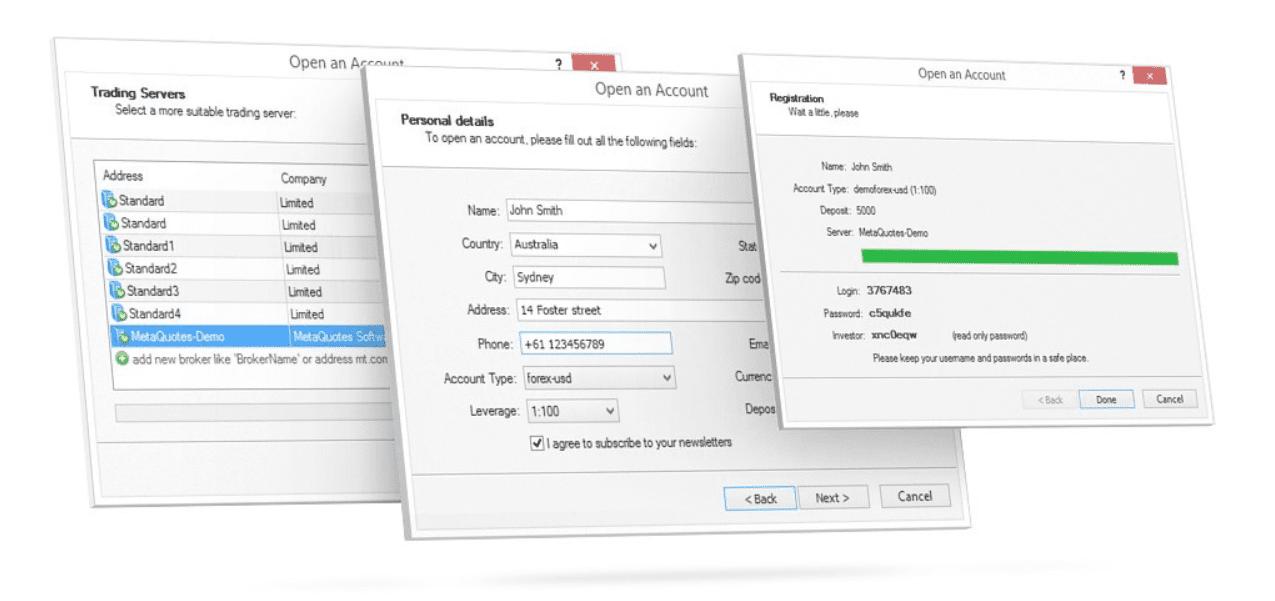
Task: Click the Trading Servers heading
Action: [x=138, y=93]
